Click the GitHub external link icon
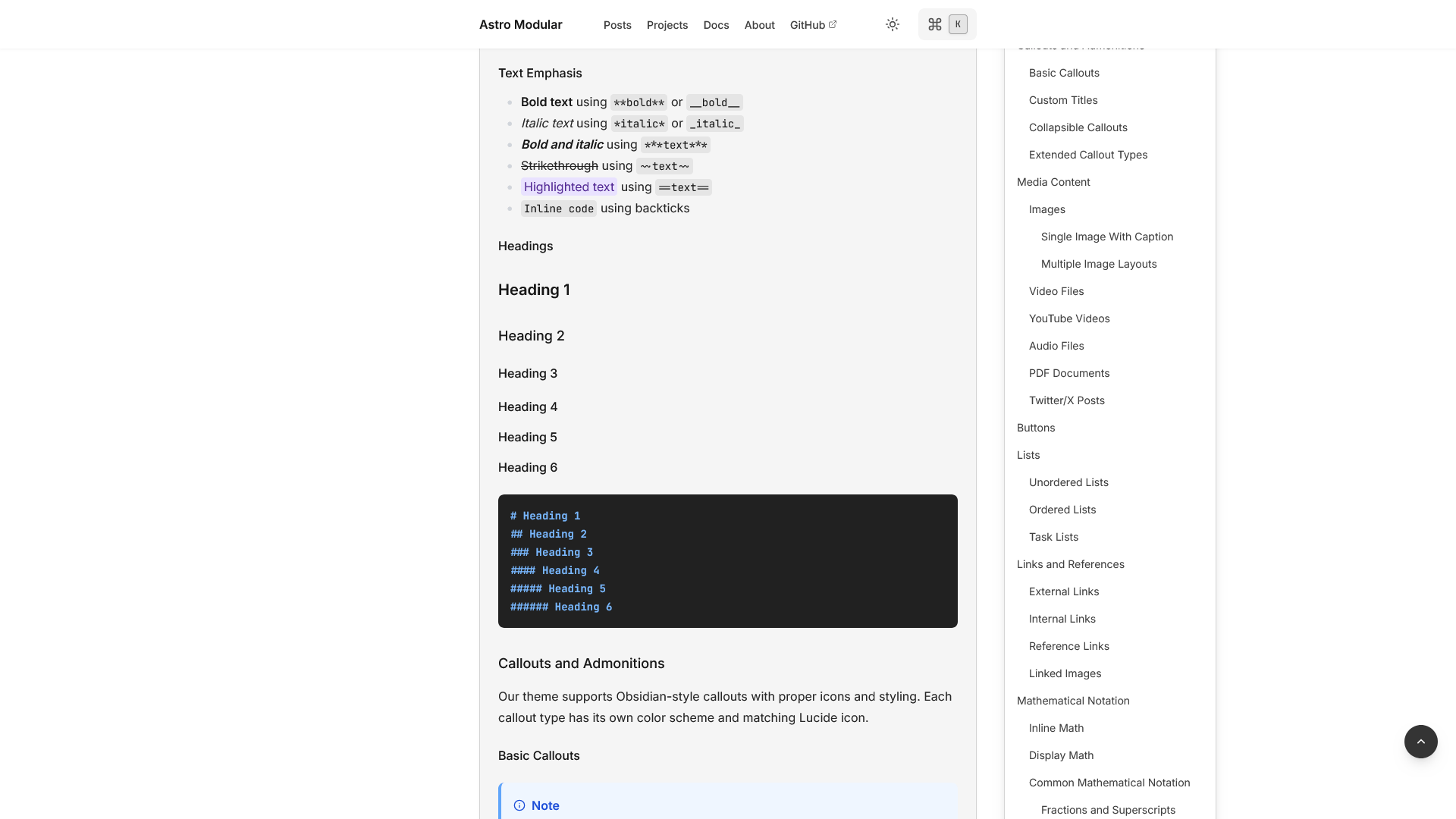The height and width of the screenshot is (819, 1456). (x=833, y=24)
